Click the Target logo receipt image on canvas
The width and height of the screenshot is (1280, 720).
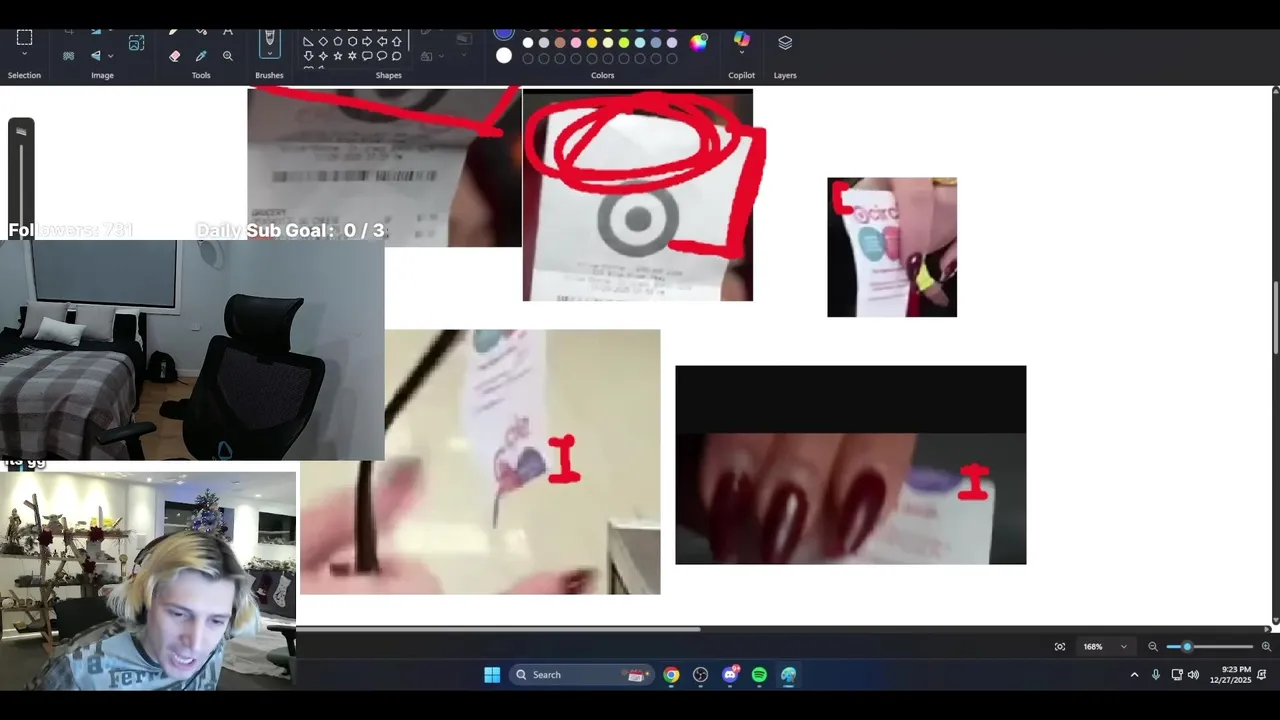tap(637, 195)
